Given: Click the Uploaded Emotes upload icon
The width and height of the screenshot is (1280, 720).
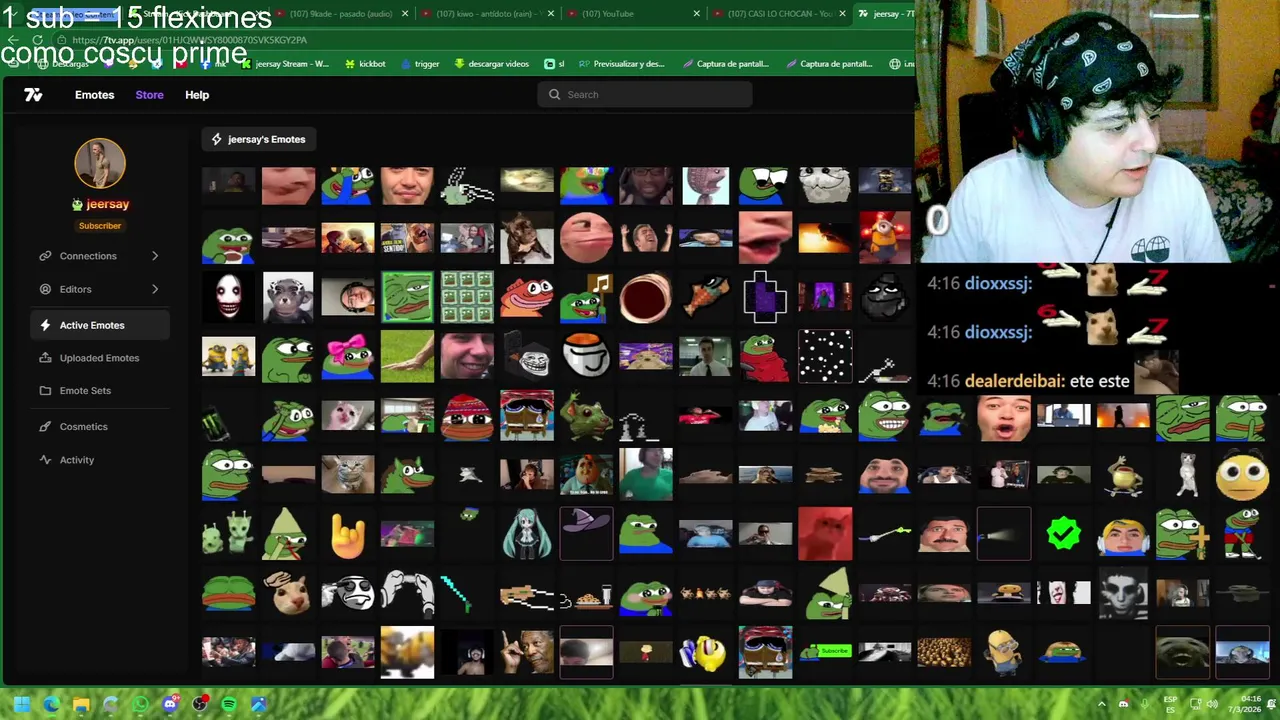Looking at the screenshot, I should click(45, 358).
